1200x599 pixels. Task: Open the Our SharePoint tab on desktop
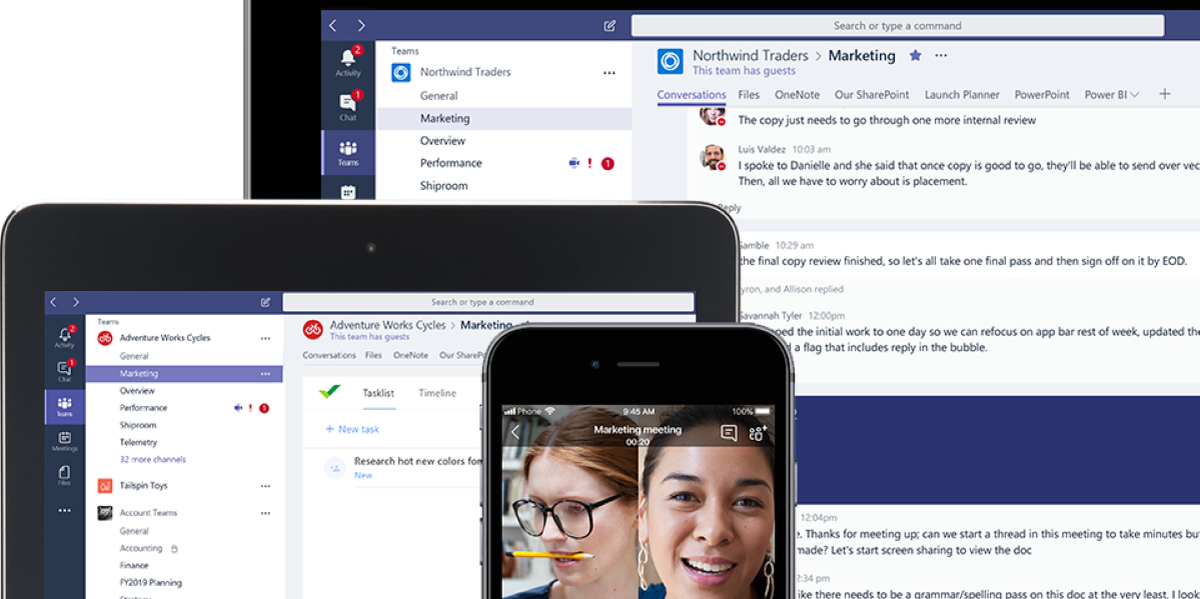tap(872, 95)
